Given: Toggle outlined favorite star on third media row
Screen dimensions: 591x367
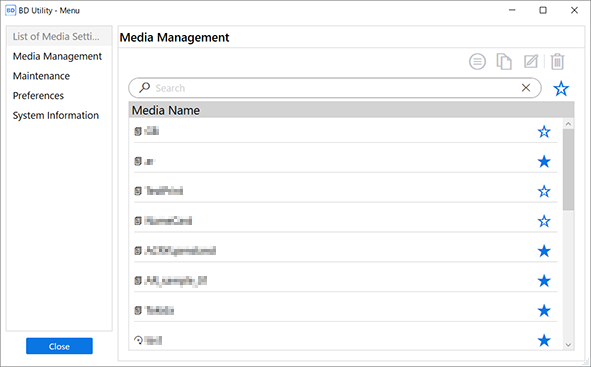Looking at the screenshot, I should coord(544,191).
